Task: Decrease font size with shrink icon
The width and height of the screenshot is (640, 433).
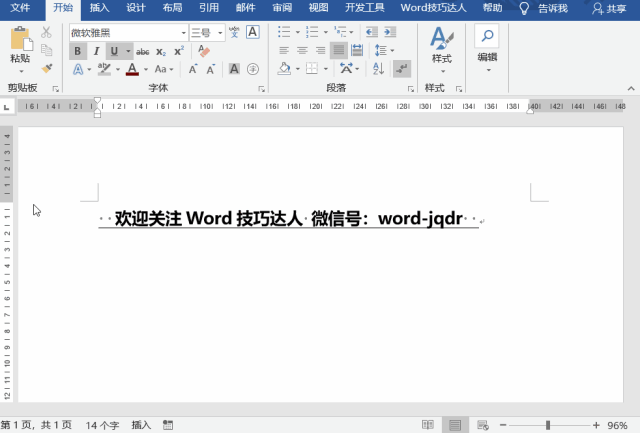Action: coord(211,69)
